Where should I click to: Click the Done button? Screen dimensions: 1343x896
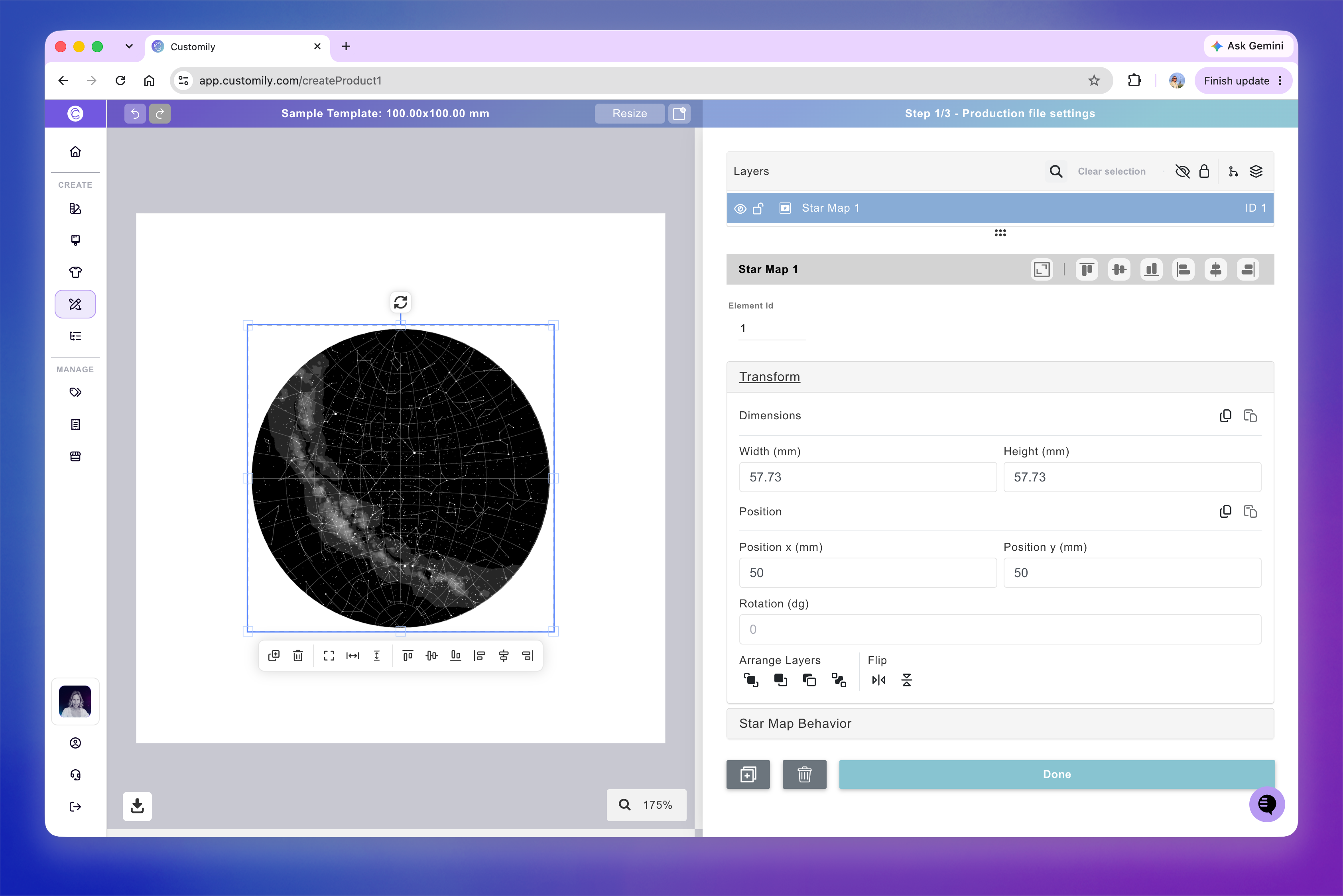point(1057,774)
